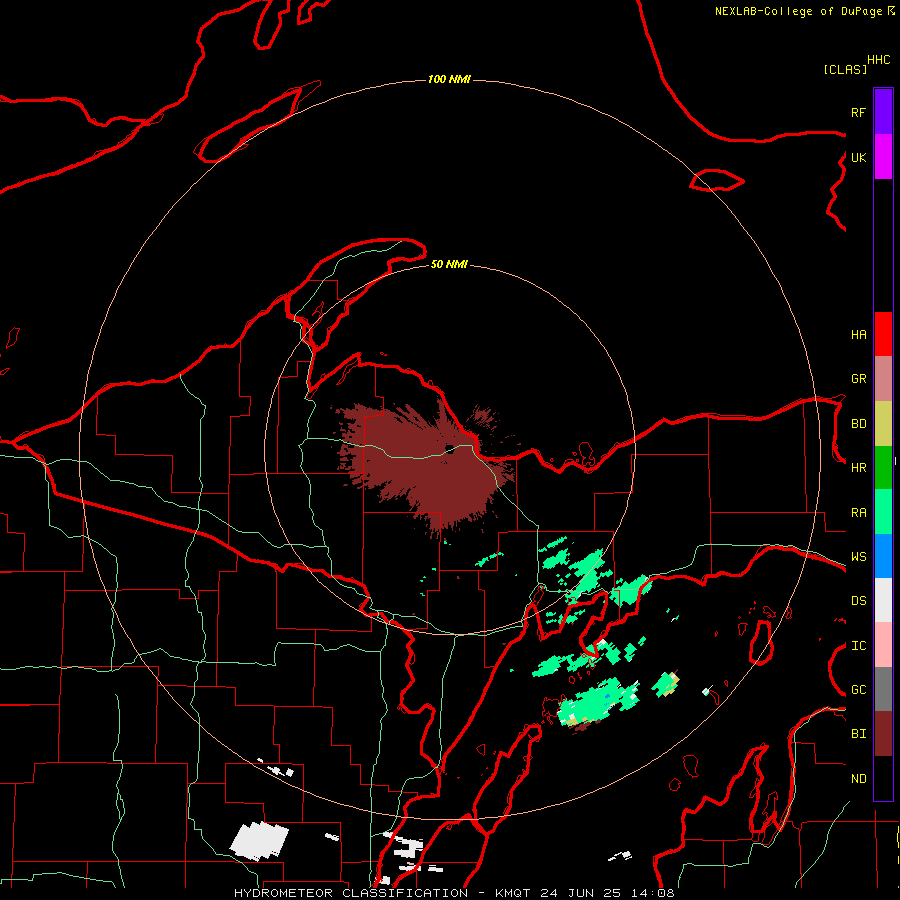
Task: Pick the RA bright green legend swatch
Action: (x=883, y=512)
